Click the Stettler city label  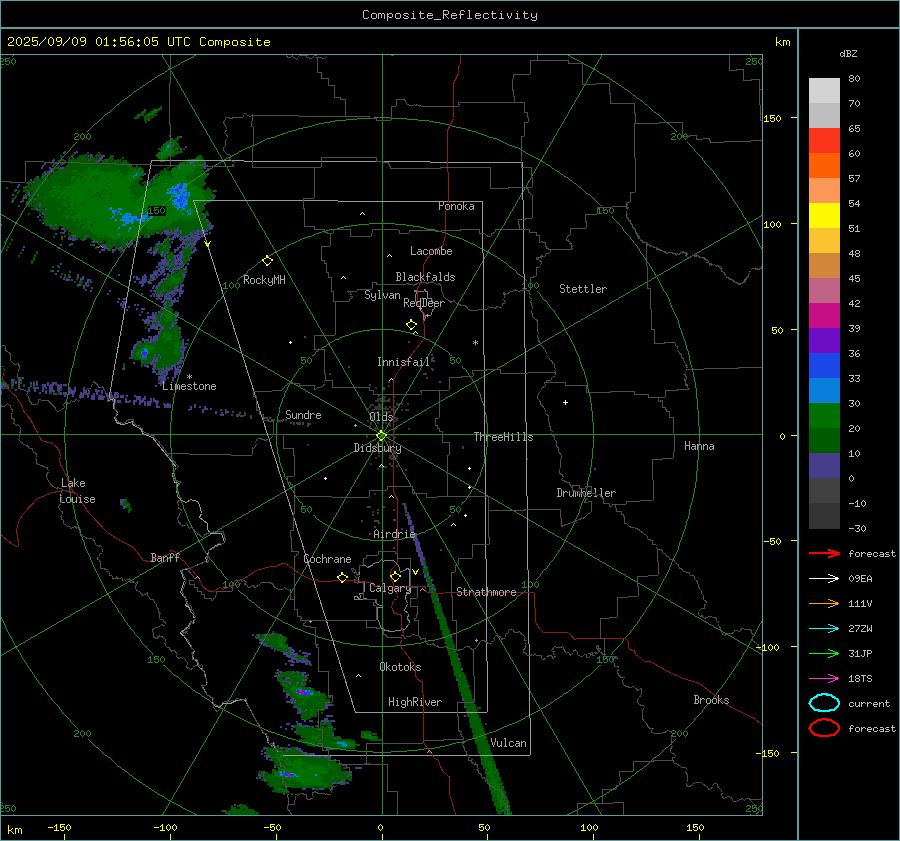coord(583,289)
